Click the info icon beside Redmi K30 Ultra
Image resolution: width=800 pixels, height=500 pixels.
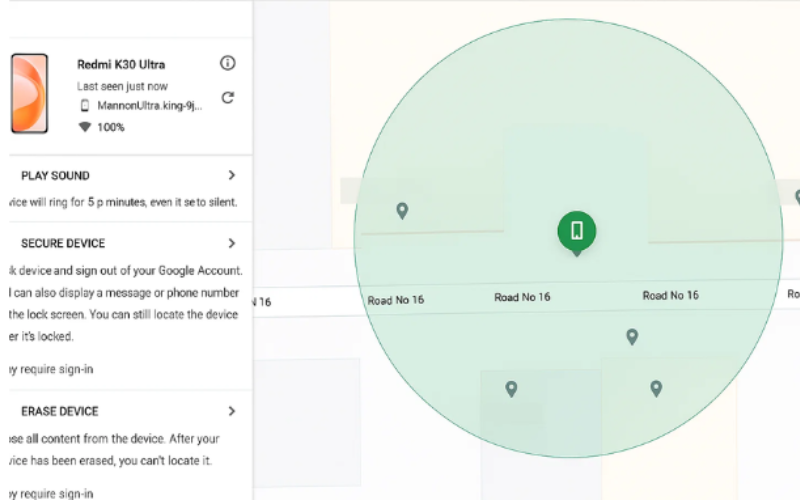[228, 63]
